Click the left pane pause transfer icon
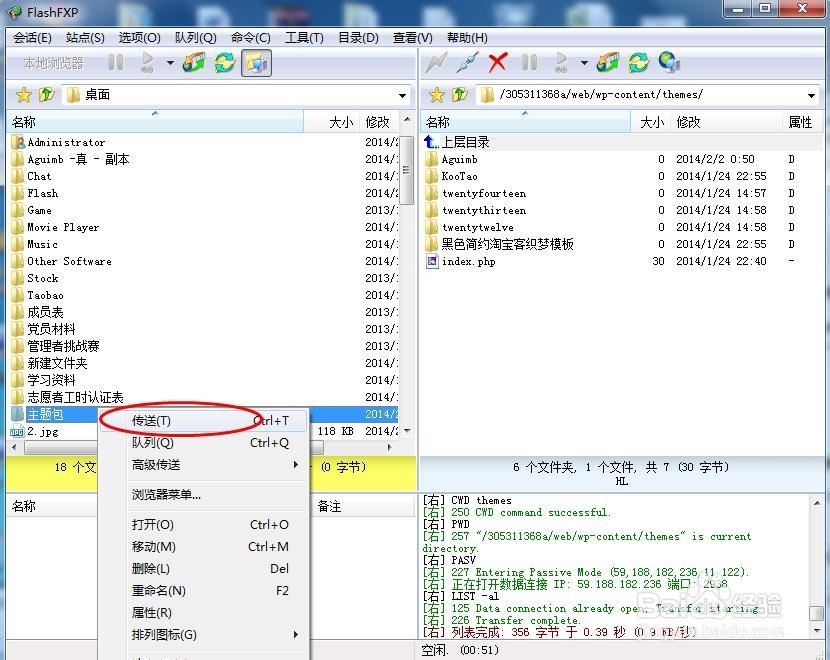The image size is (830, 660). tap(115, 62)
